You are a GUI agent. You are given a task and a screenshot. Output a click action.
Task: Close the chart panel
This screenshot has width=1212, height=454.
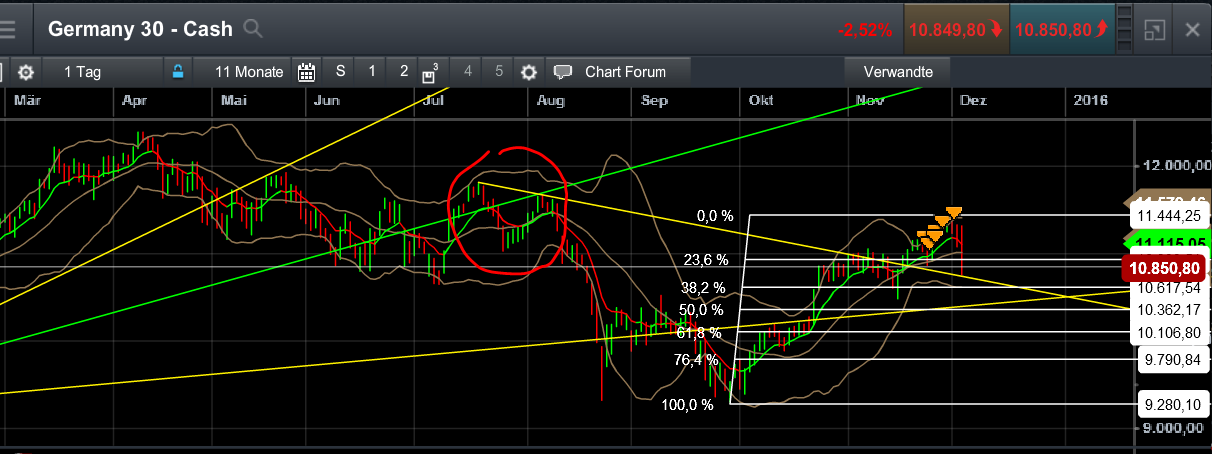[x=1192, y=30]
